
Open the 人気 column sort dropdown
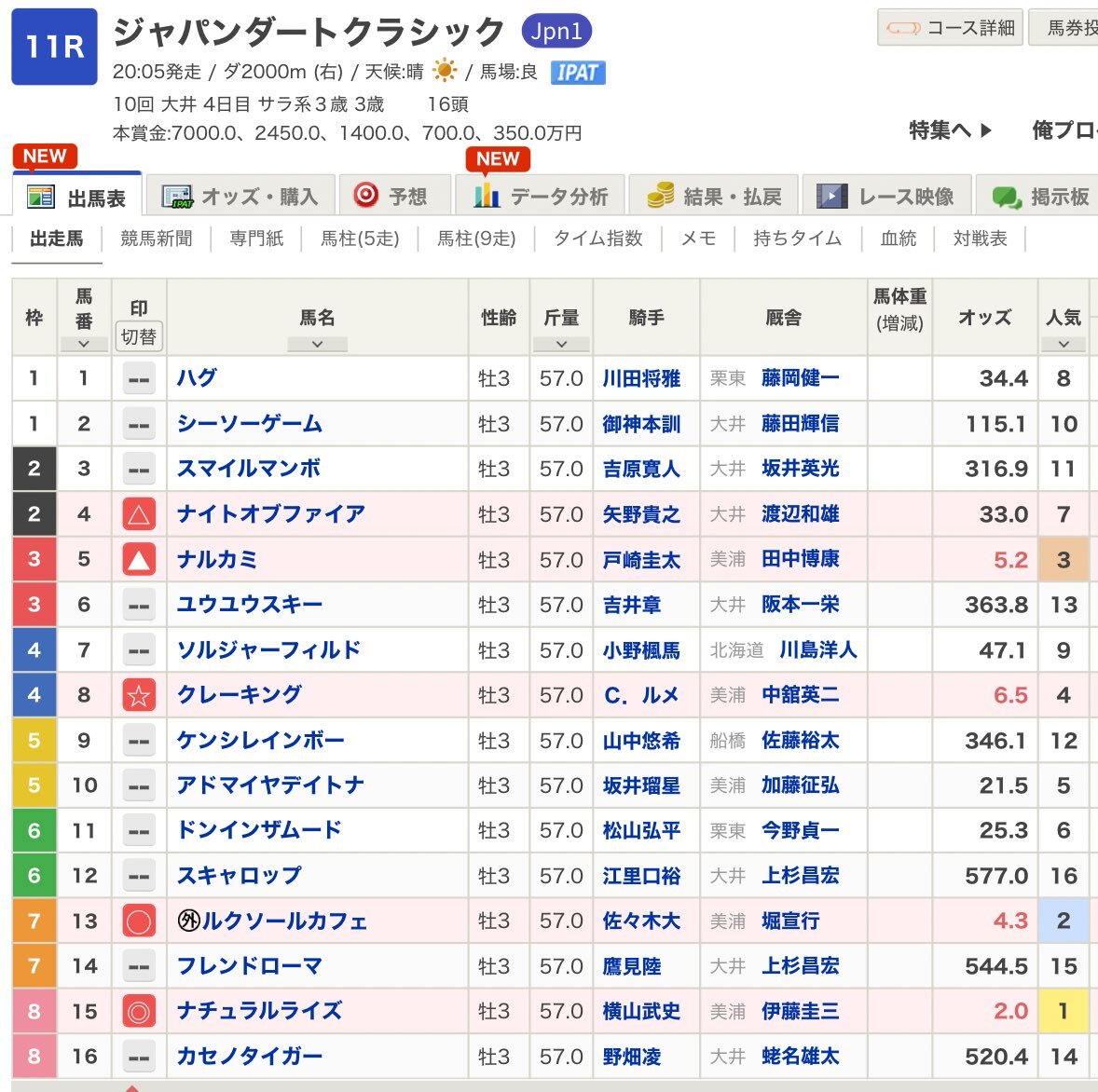1064,344
